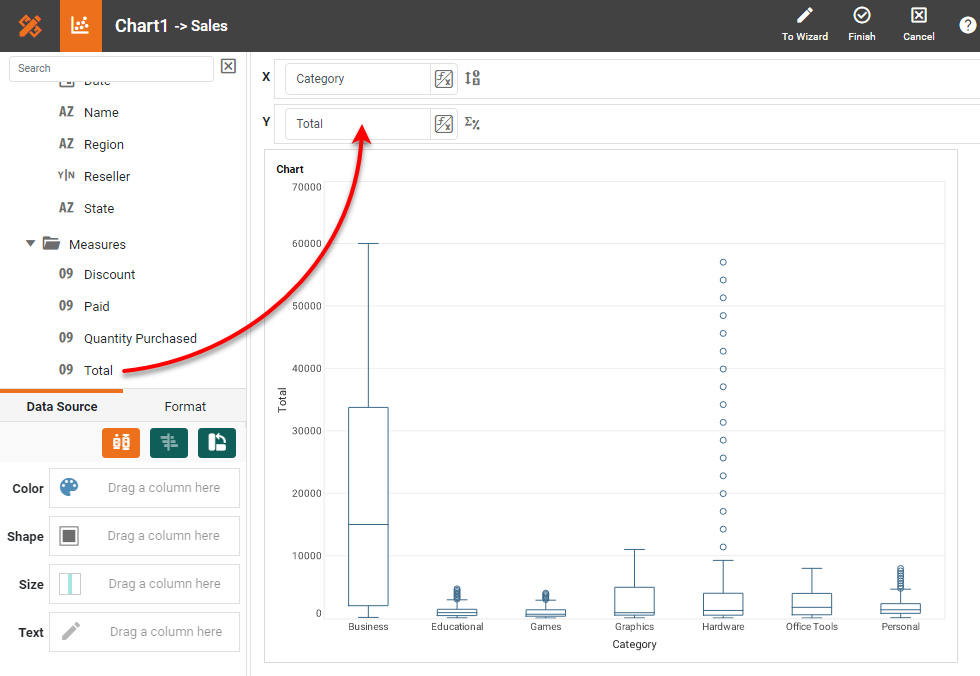Cancel the chart editing
Image resolution: width=980 pixels, height=676 pixels.
pyautogui.click(x=918, y=25)
